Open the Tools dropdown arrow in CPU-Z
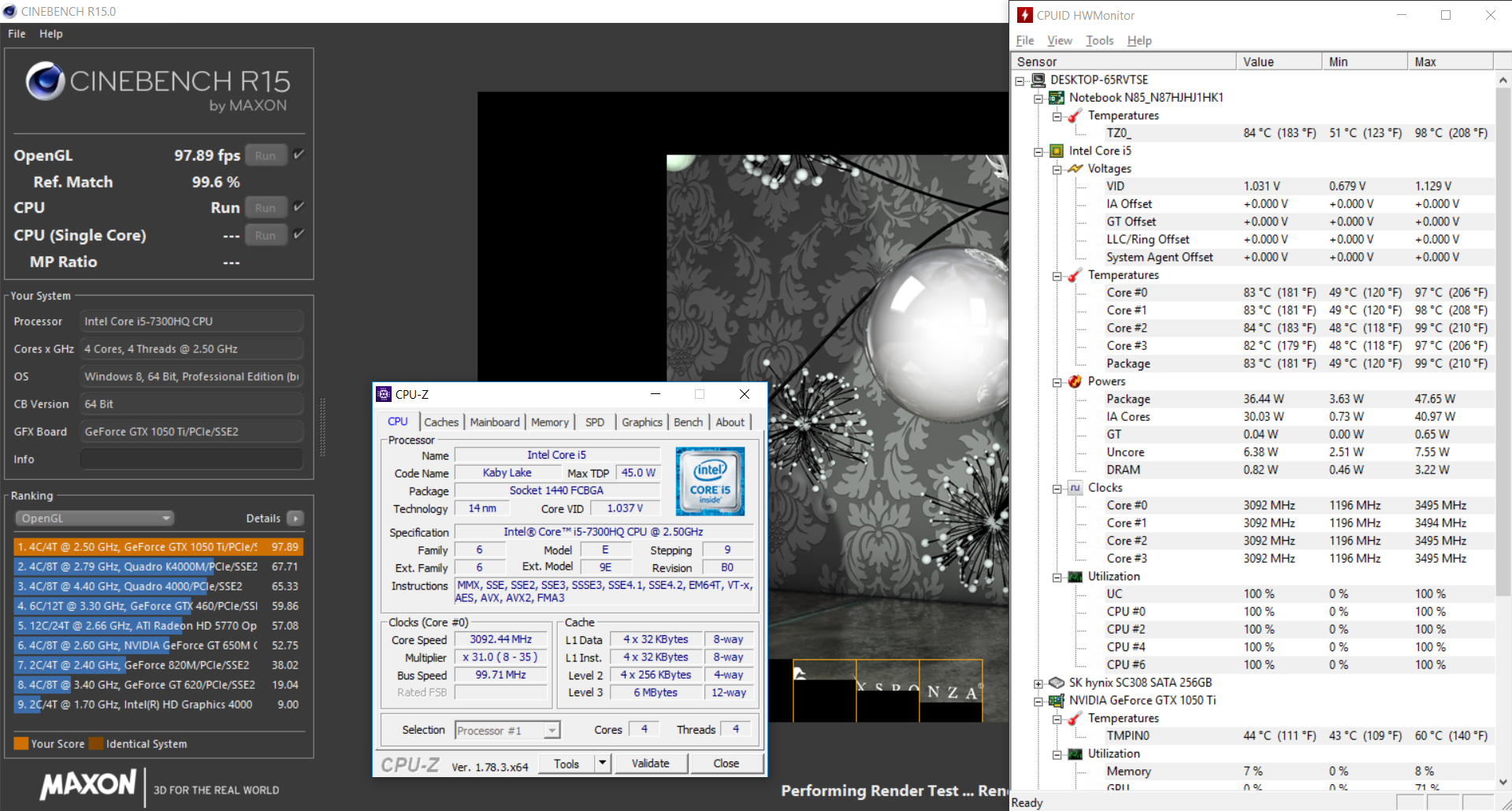The image size is (1512, 811). point(602,763)
